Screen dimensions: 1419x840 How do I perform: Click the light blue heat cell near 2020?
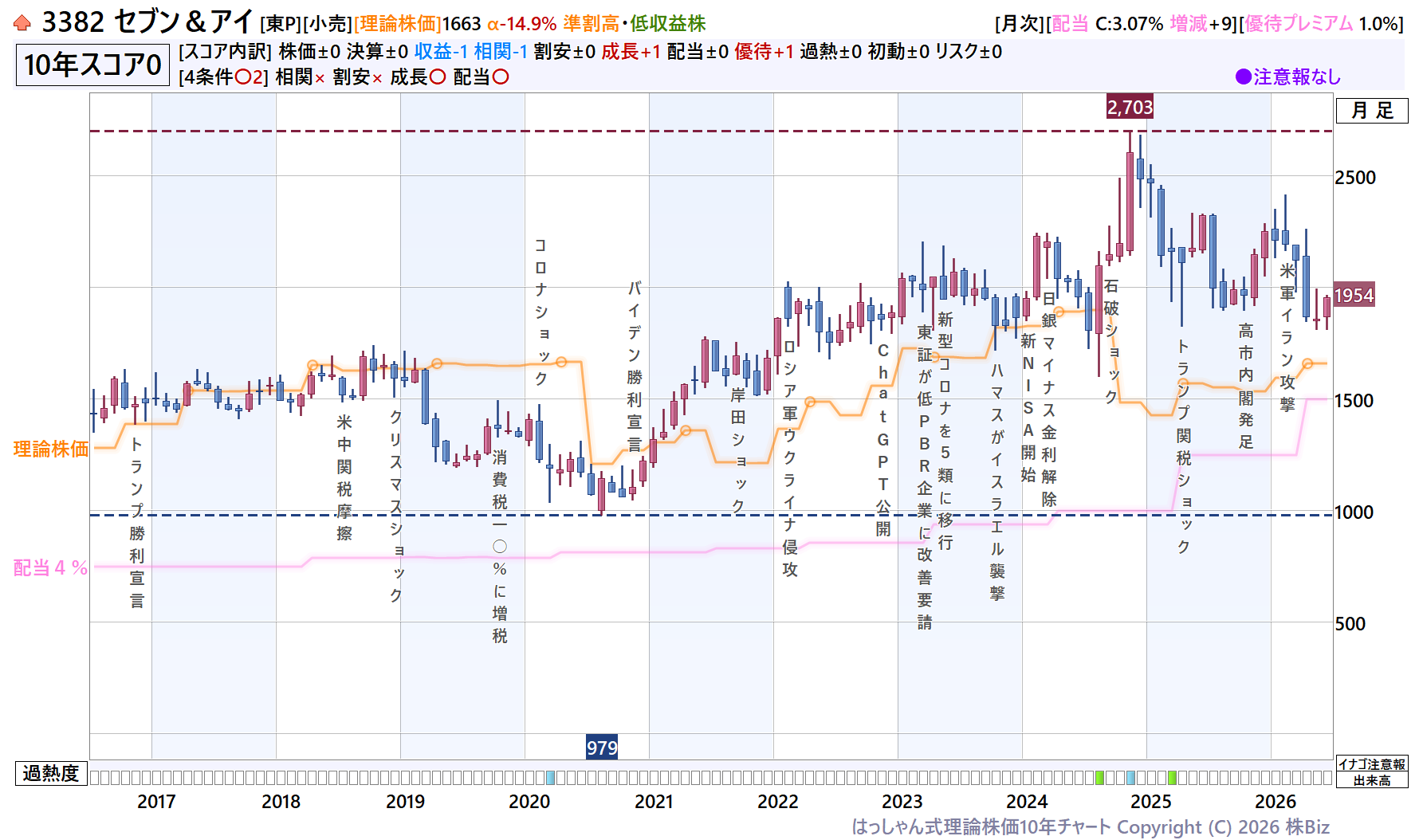[550, 777]
